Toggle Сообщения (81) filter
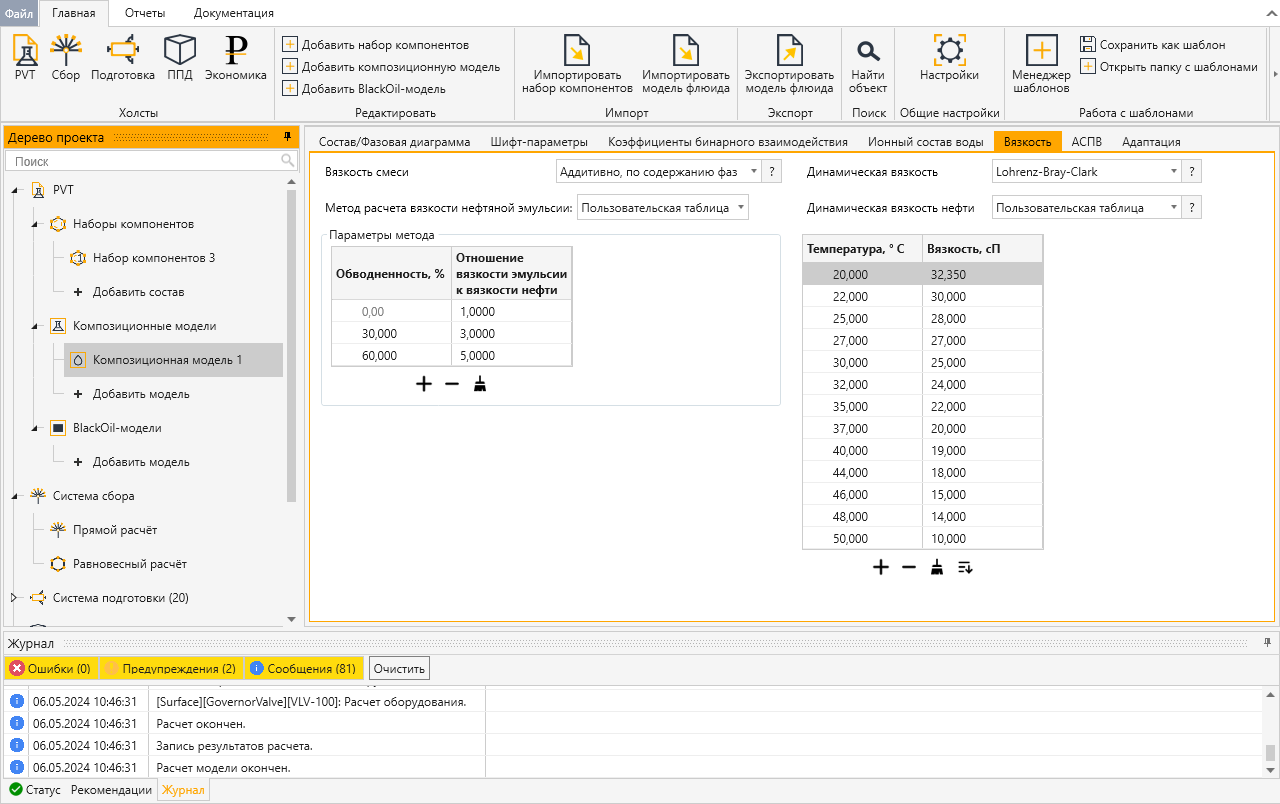 tap(303, 669)
